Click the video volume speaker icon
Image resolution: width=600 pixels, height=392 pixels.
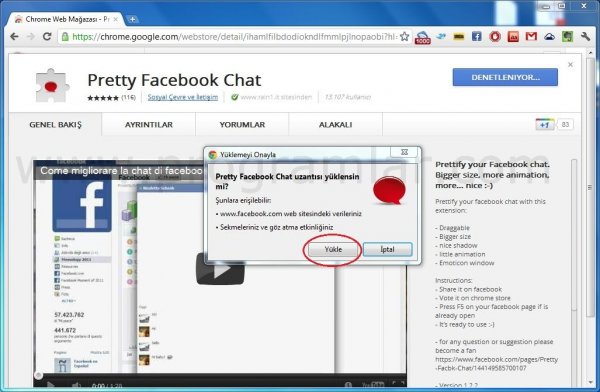tap(76, 385)
